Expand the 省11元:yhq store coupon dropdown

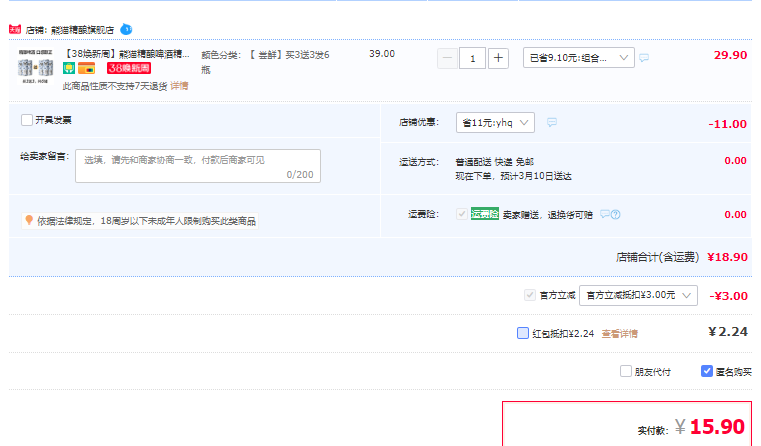pyautogui.click(x=495, y=122)
